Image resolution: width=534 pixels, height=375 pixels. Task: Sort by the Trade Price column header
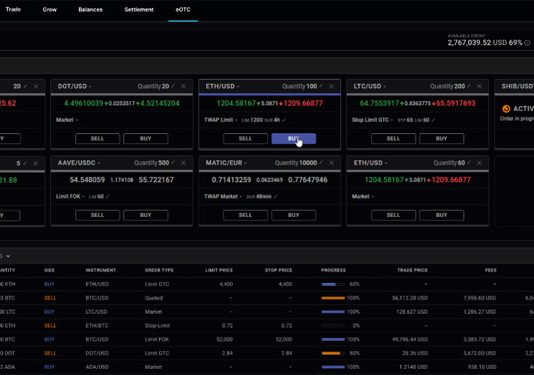pyautogui.click(x=412, y=270)
